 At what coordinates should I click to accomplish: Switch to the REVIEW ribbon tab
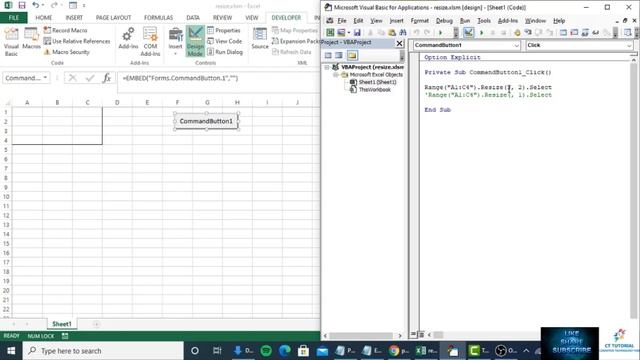tap(222, 18)
